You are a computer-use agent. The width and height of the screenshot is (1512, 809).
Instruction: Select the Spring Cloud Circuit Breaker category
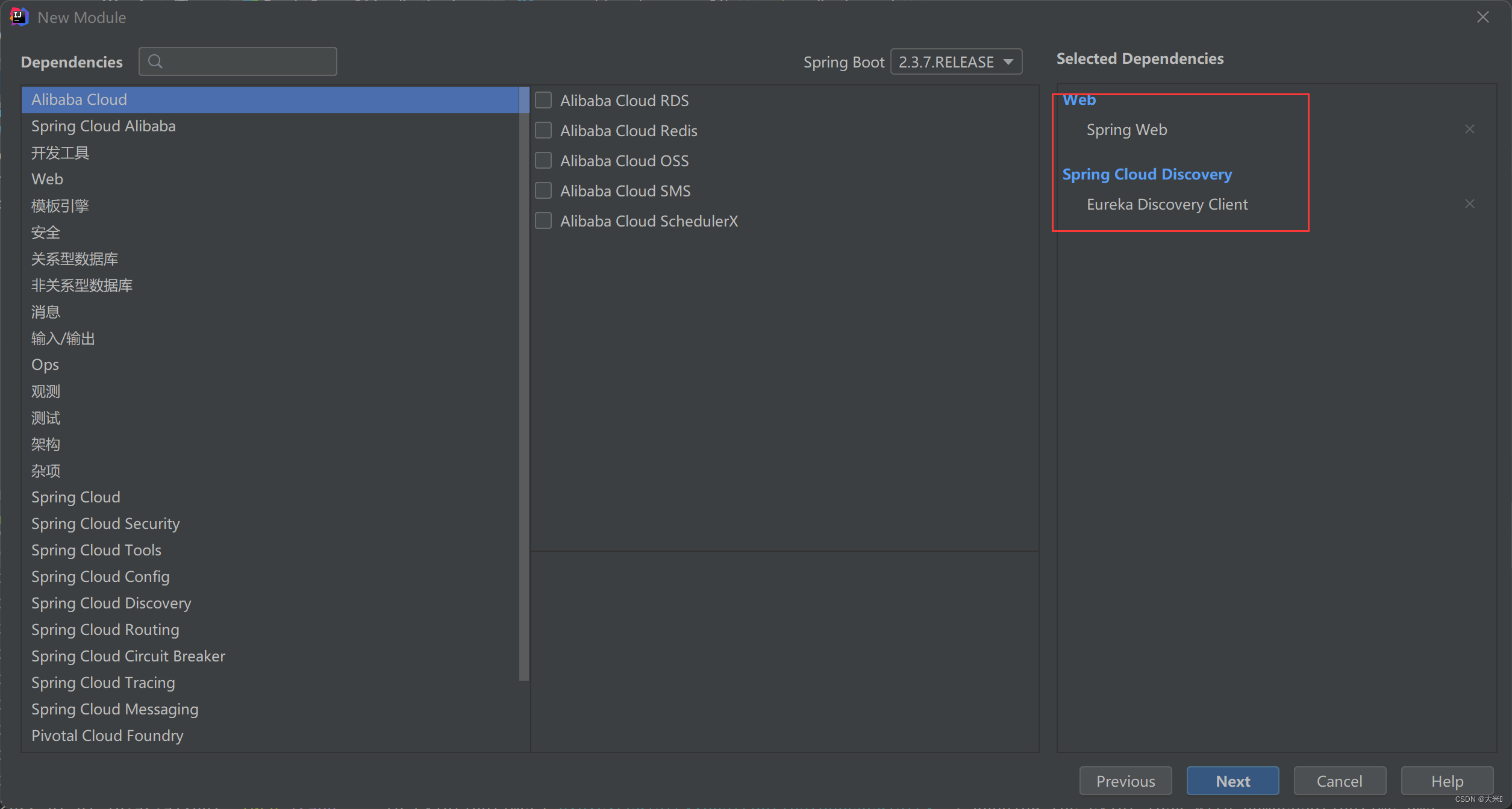270,656
